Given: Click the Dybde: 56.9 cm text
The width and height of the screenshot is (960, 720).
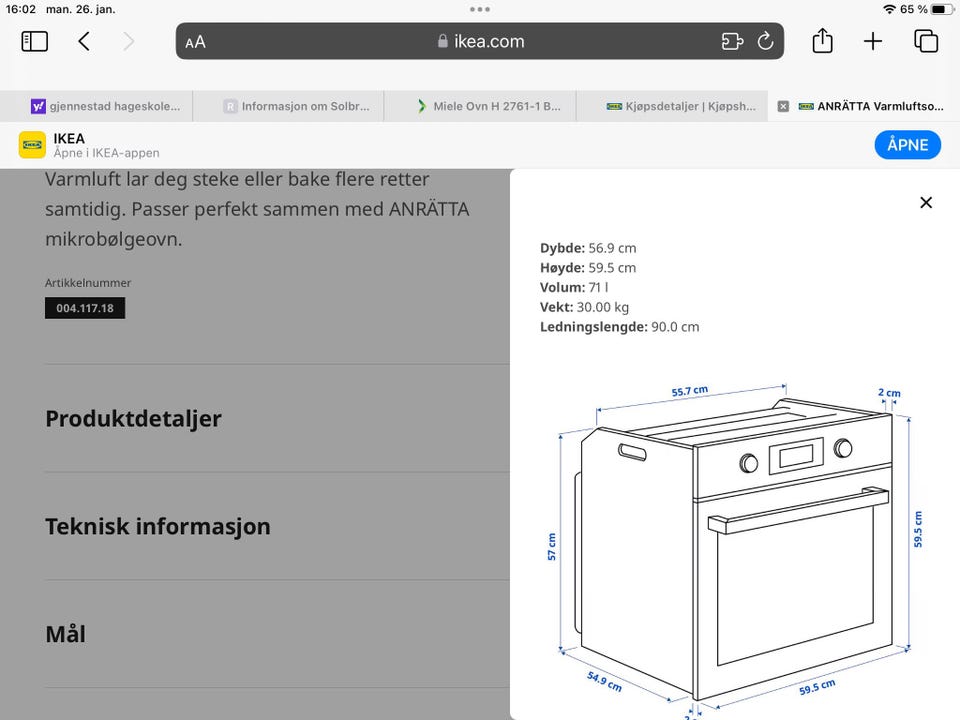Looking at the screenshot, I should pos(588,248).
